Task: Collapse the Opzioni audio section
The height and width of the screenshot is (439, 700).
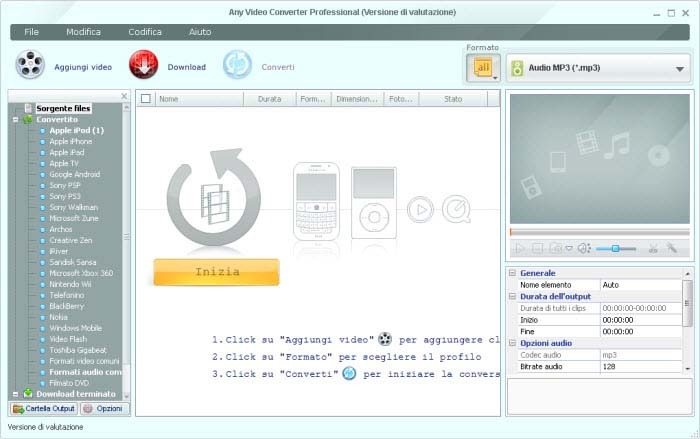Action: pyautogui.click(x=512, y=343)
